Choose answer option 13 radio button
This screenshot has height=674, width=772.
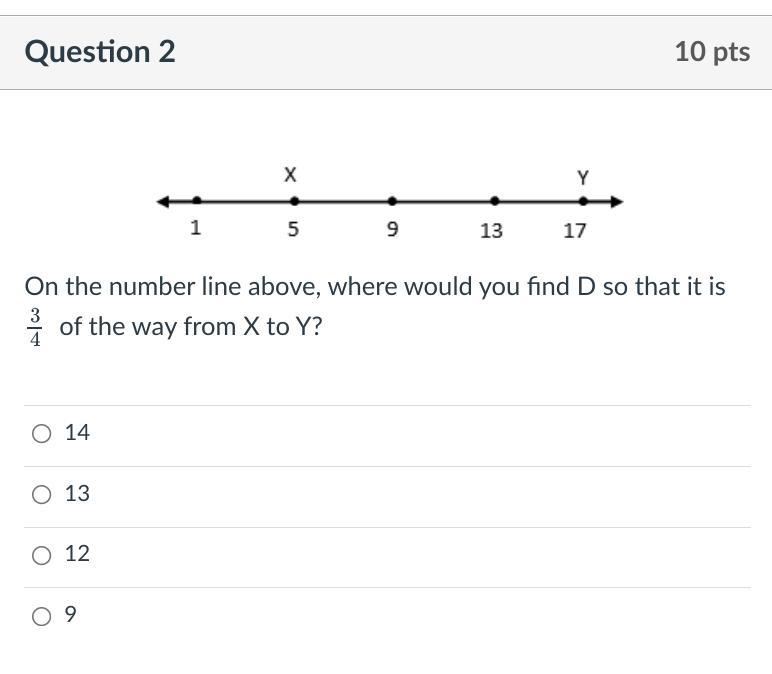41,494
